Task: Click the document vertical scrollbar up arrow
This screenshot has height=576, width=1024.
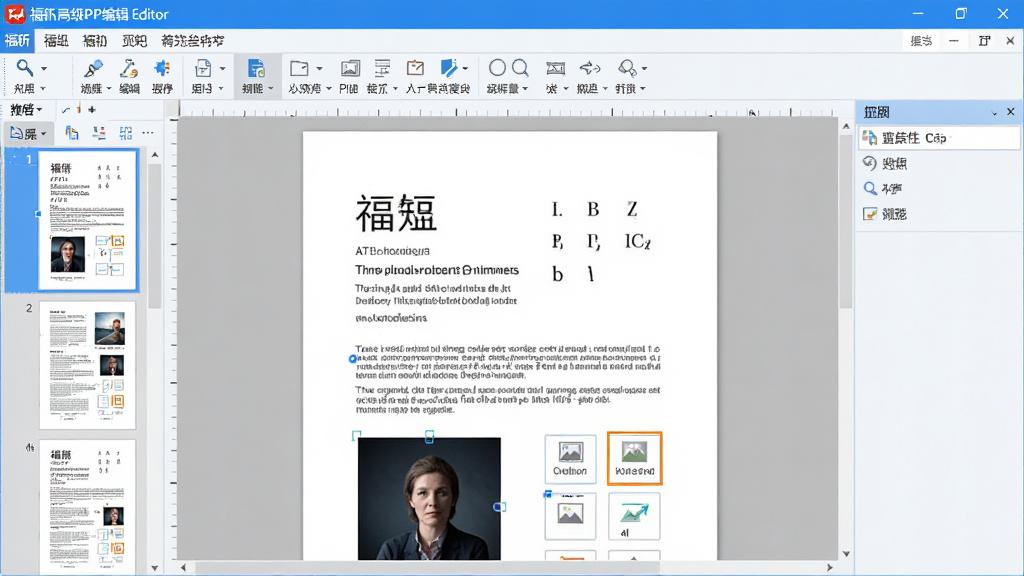Action: 846,126
